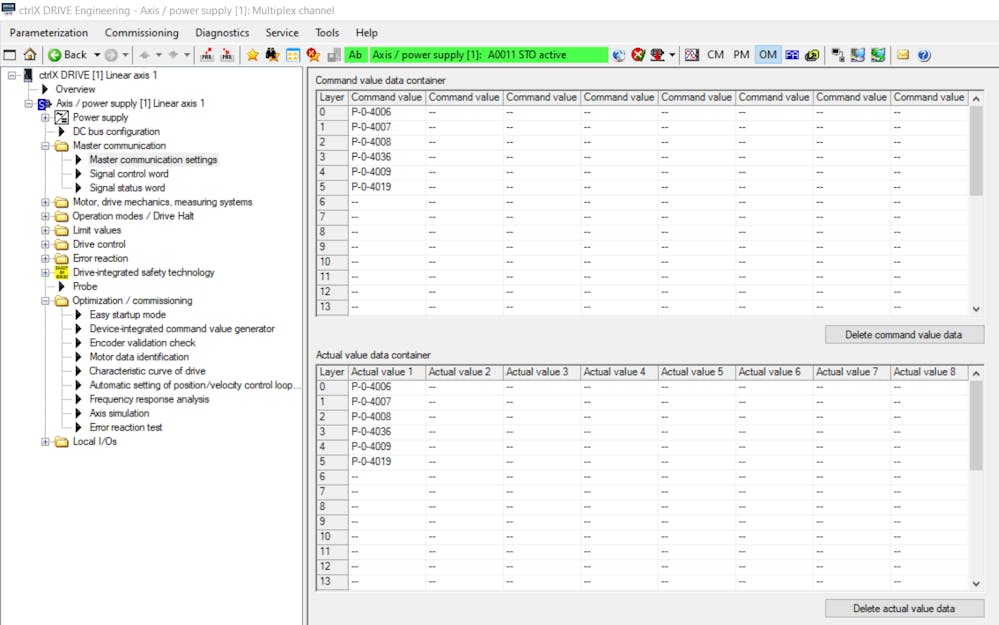Image resolution: width=999 pixels, height=625 pixels.
Task: Expand the Local I/Os tree node
Action: [x=45, y=442]
